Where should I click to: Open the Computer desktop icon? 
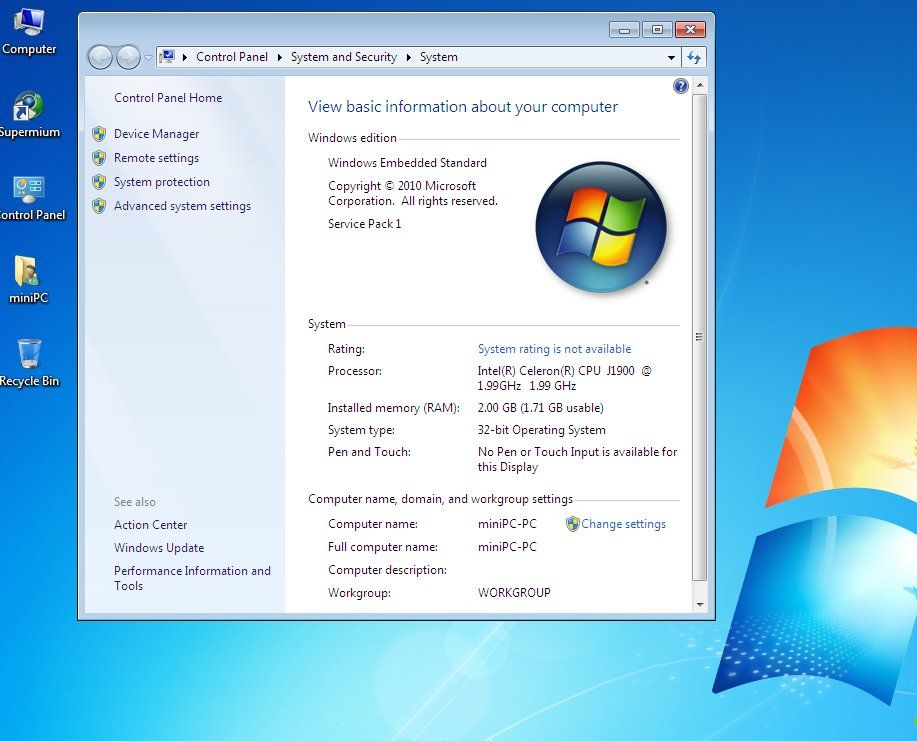coord(28,32)
